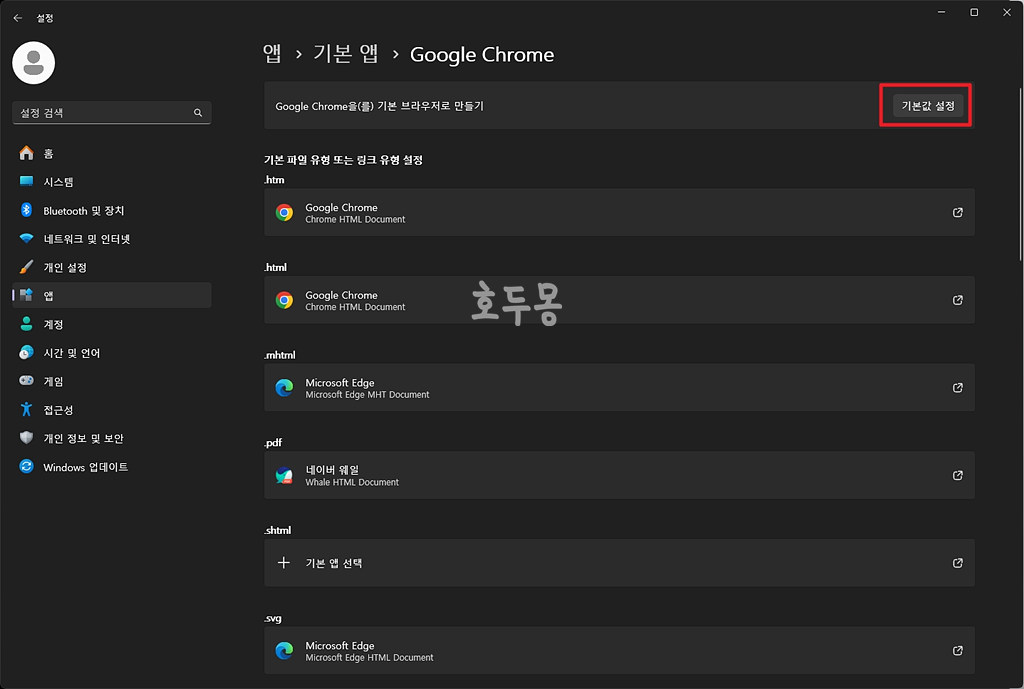This screenshot has height=689, width=1024.
Task: Change .htm default Chrome HTML Document
Action: [x=619, y=212]
